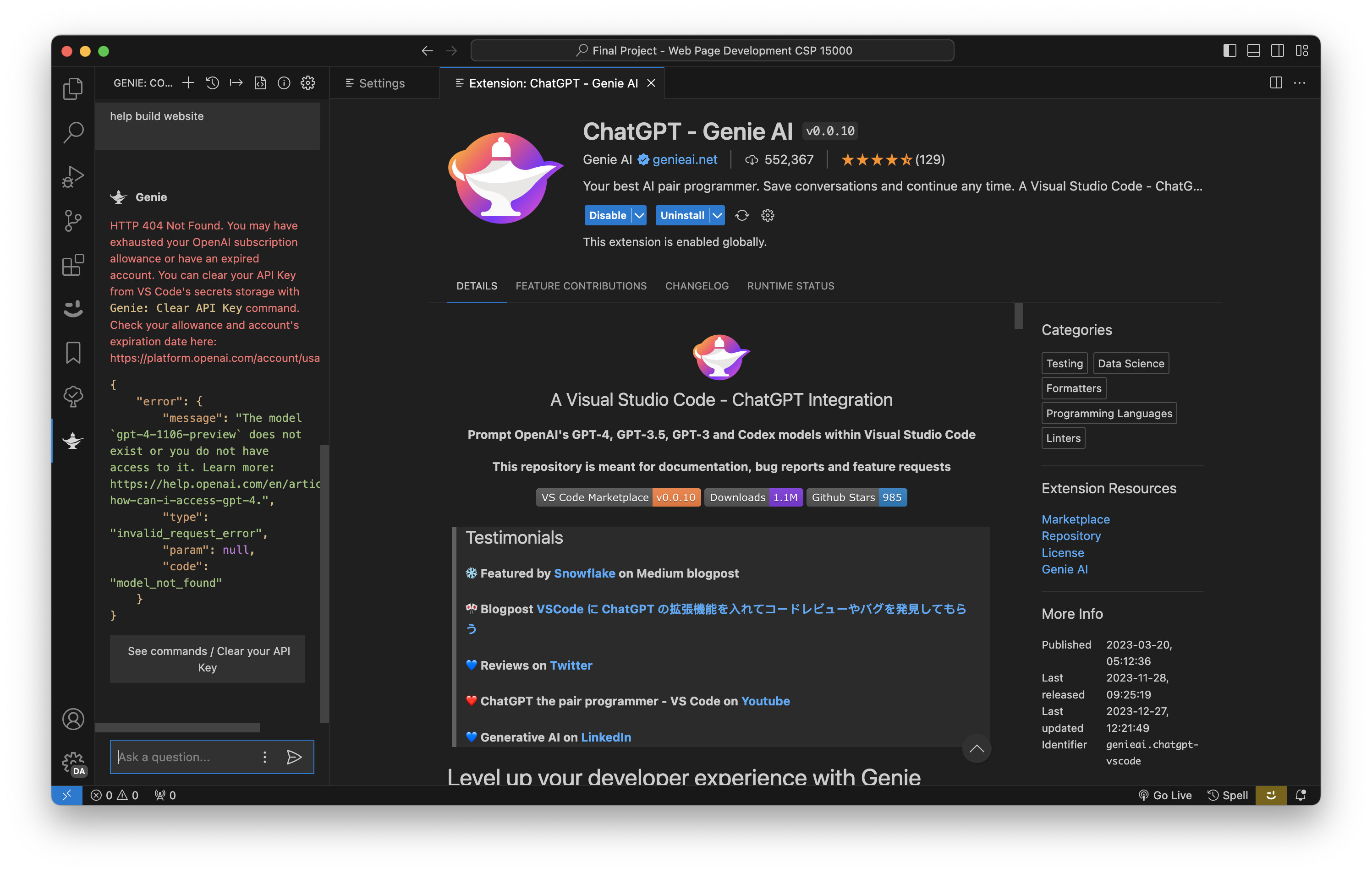Toggle the primary side bar visibility
1372x873 pixels.
point(1229,51)
